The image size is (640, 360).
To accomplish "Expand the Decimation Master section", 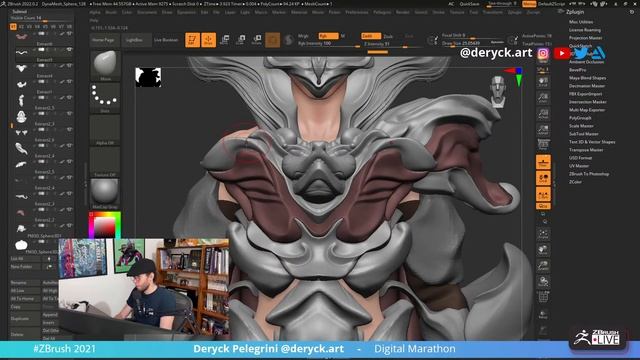I will tap(587, 86).
